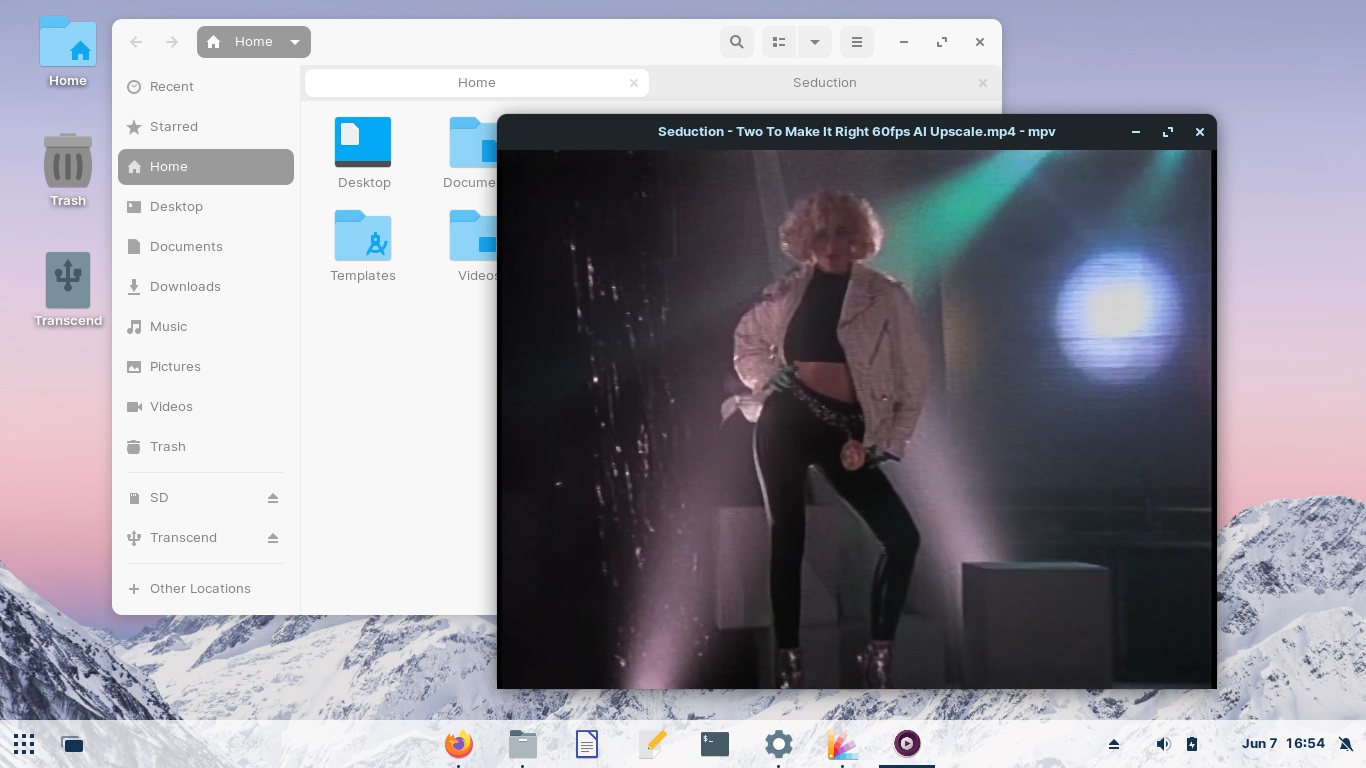The image size is (1366, 768).
Task: Open the workspace overview taskbar icon
Action: [x=72, y=744]
